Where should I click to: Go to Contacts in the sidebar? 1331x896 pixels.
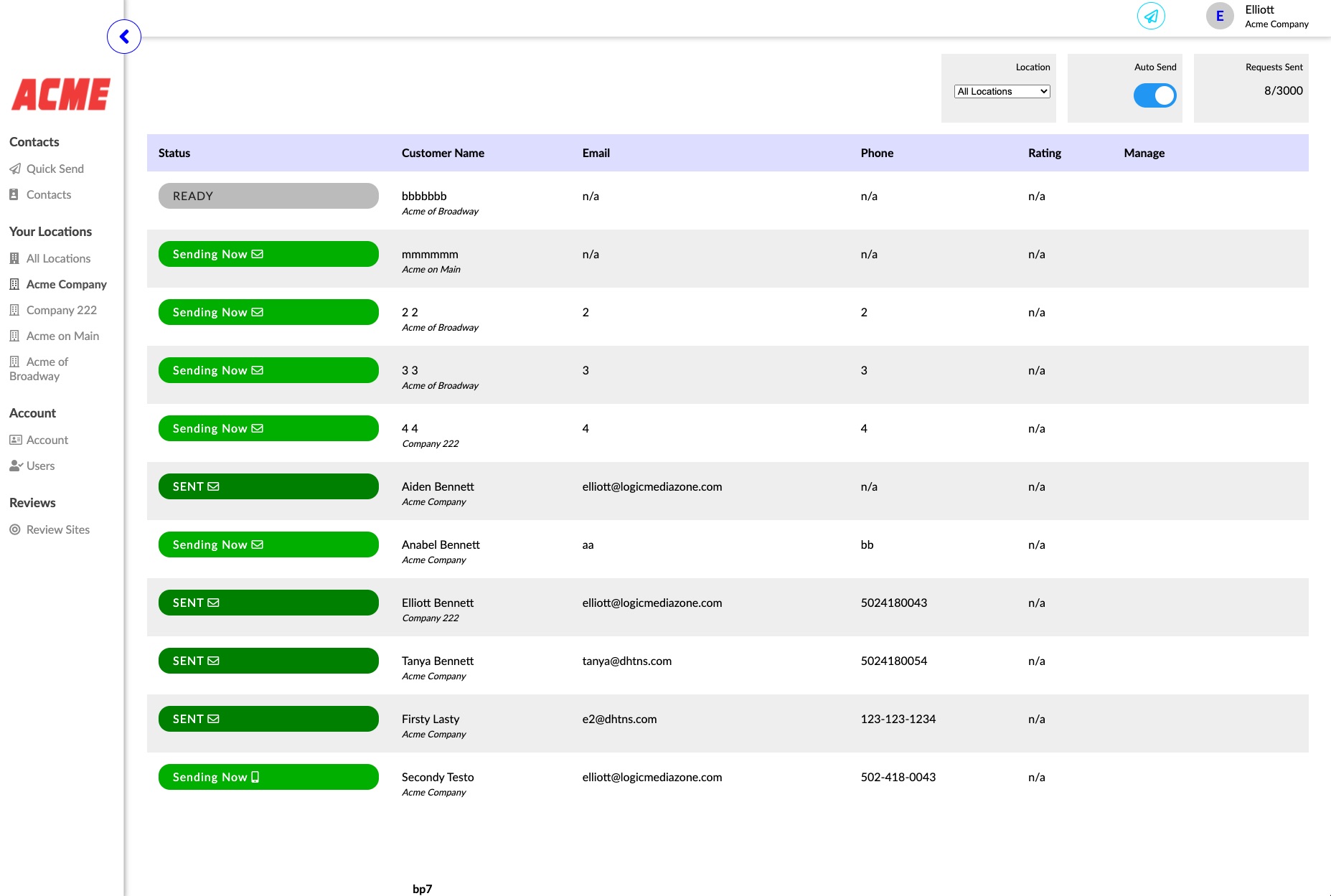(49, 194)
